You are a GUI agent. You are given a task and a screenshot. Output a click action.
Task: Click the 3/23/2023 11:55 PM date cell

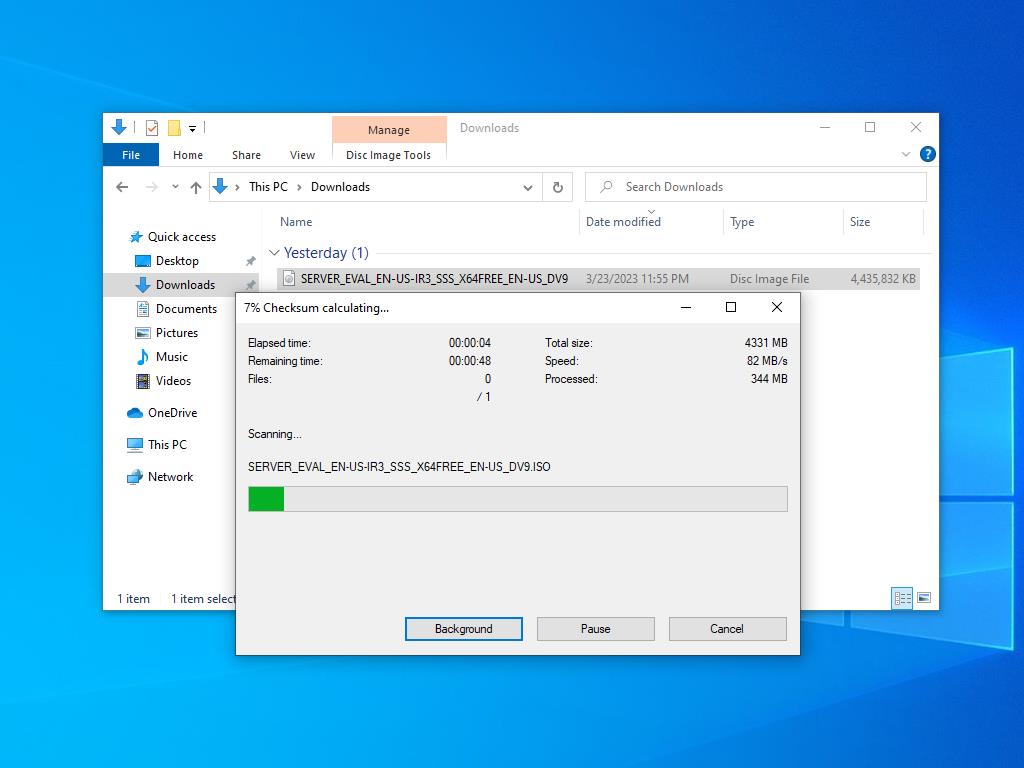coord(637,279)
